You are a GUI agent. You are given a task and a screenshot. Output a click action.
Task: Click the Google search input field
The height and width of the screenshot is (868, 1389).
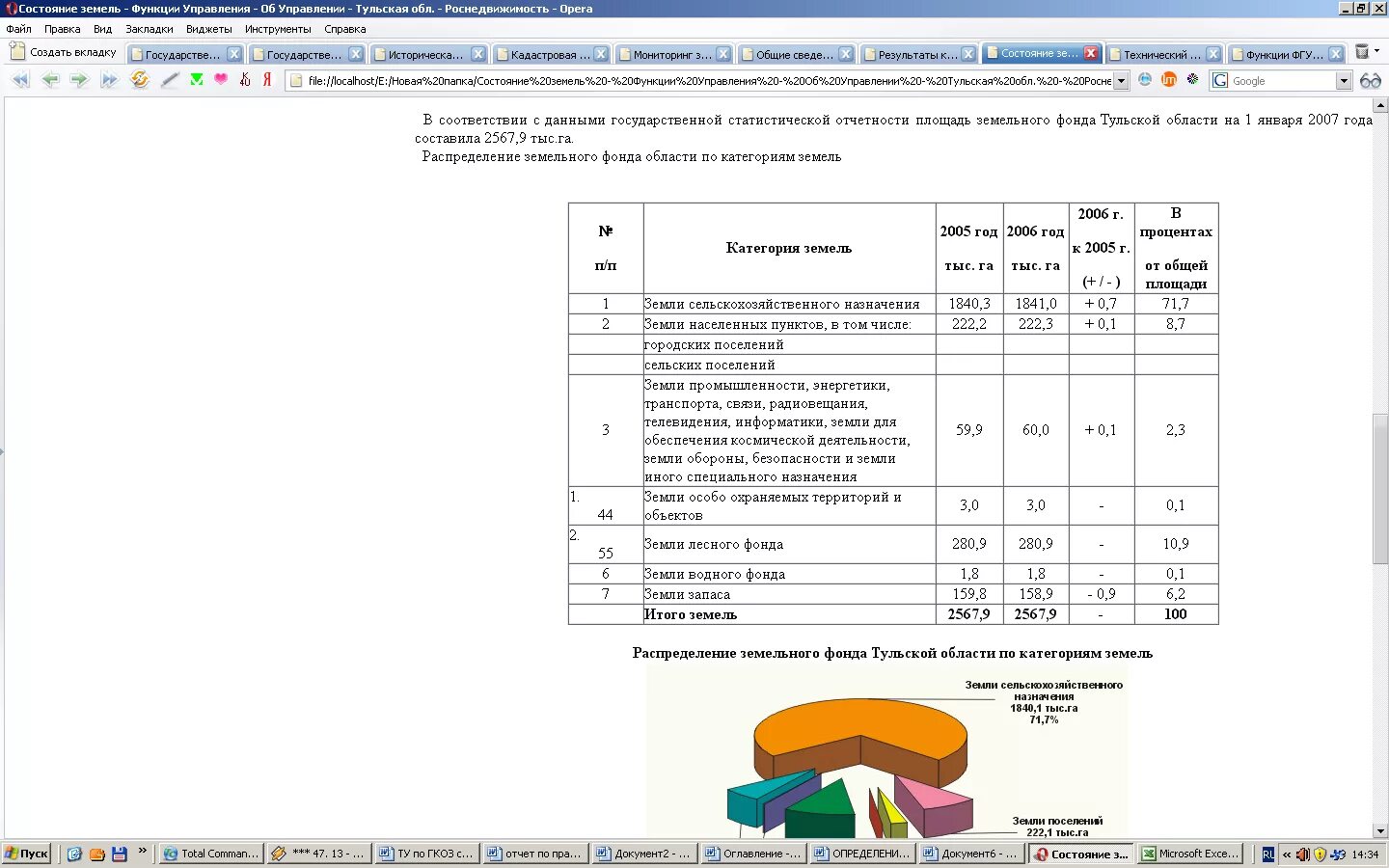1283,81
